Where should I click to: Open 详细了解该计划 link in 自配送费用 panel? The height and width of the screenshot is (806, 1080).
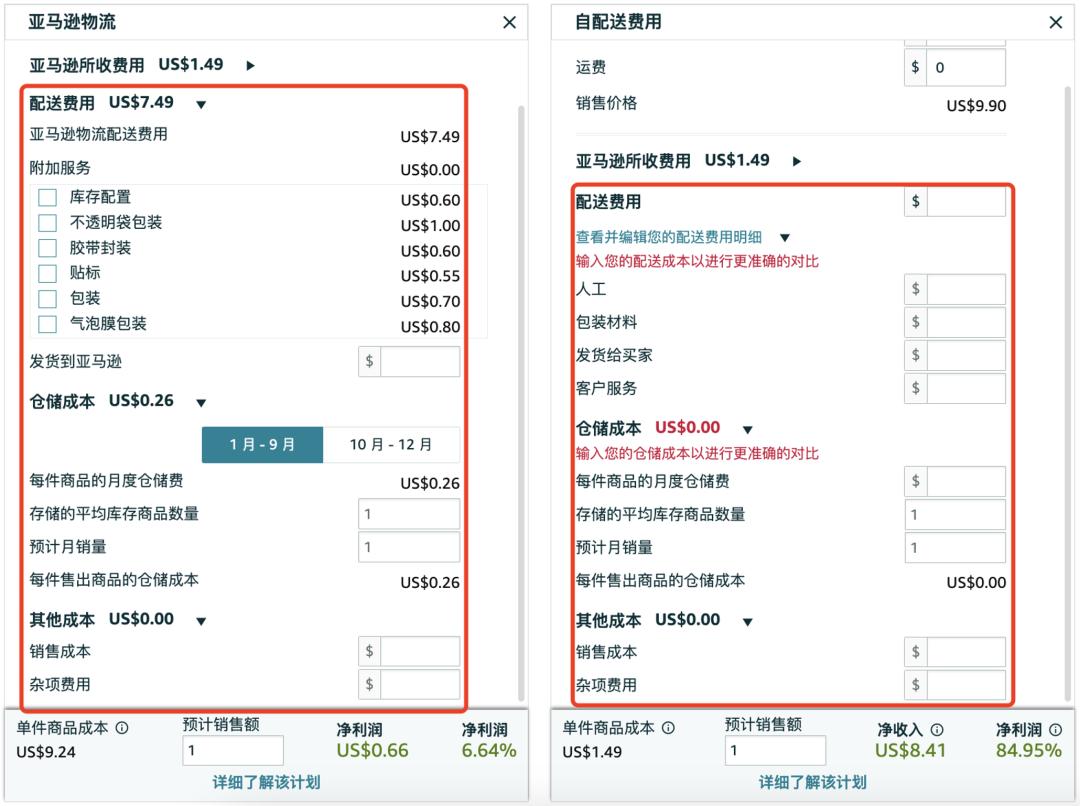[813, 783]
